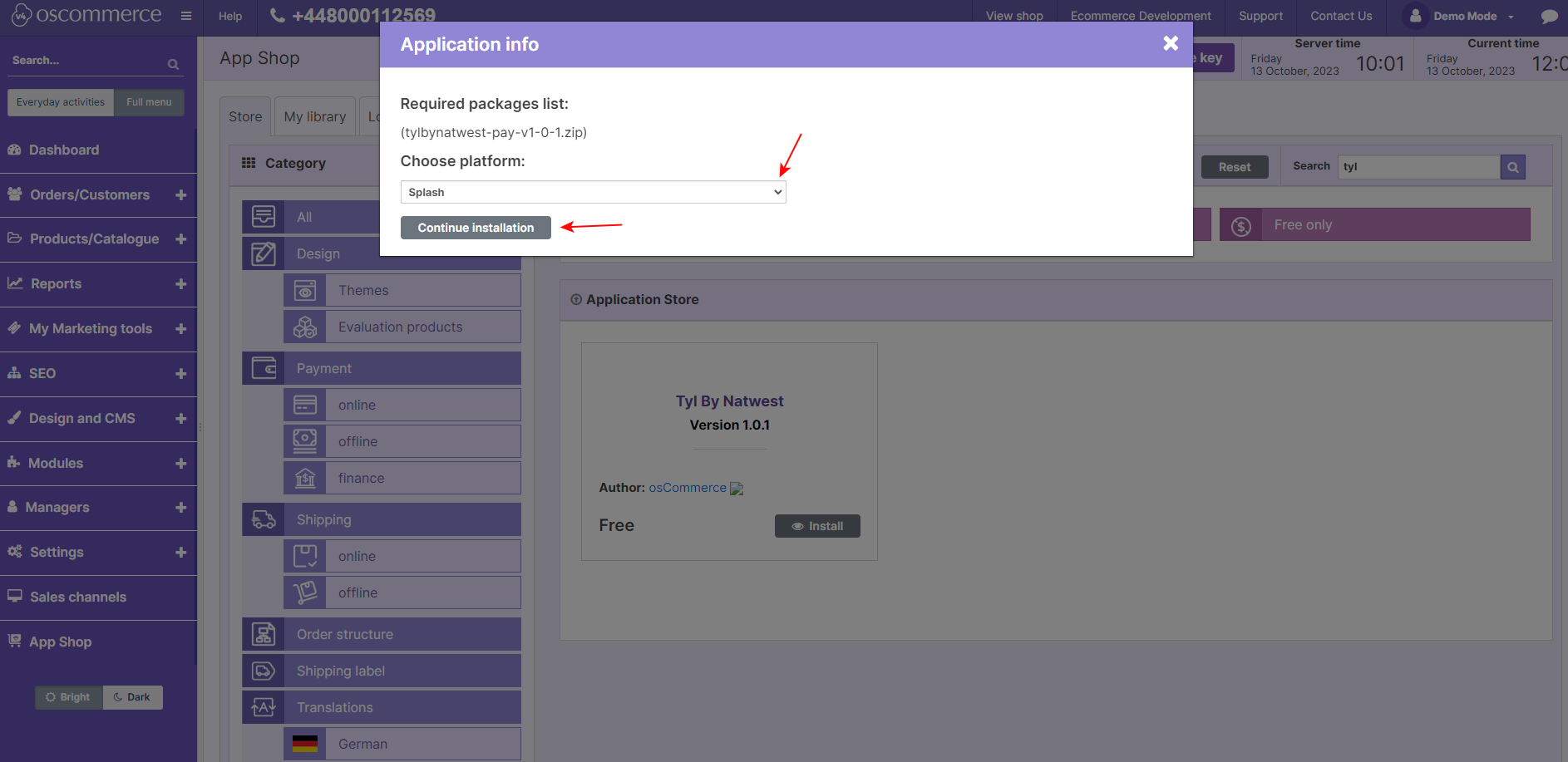Click the Contact Us link
This screenshot has width=1568, height=762.
coord(1341,16)
